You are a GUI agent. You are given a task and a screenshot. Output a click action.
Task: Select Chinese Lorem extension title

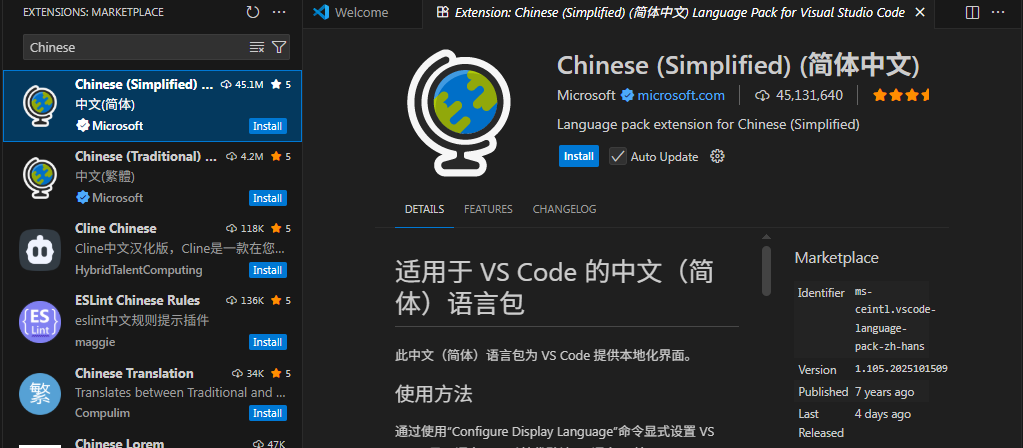coord(119,443)
